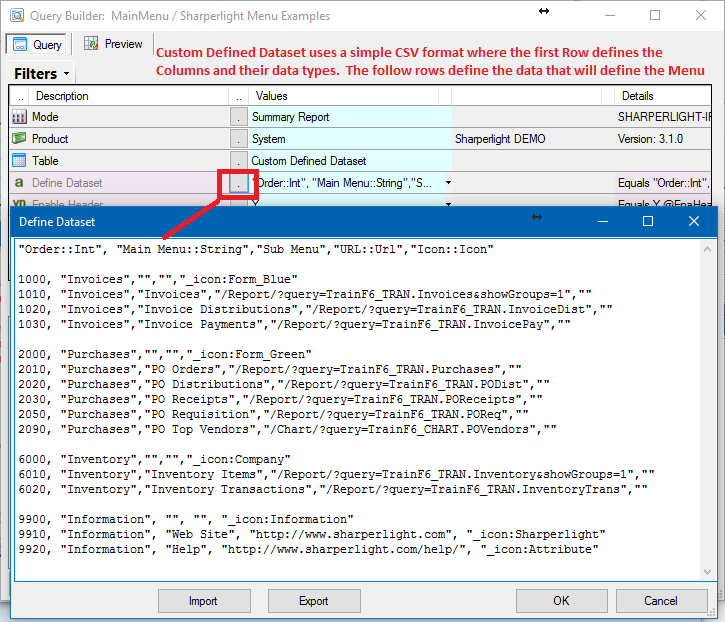Viewport: 725px width, 622px height.
Task: Click the 9910 Web Site line
Action: click(x=312, y=534)
